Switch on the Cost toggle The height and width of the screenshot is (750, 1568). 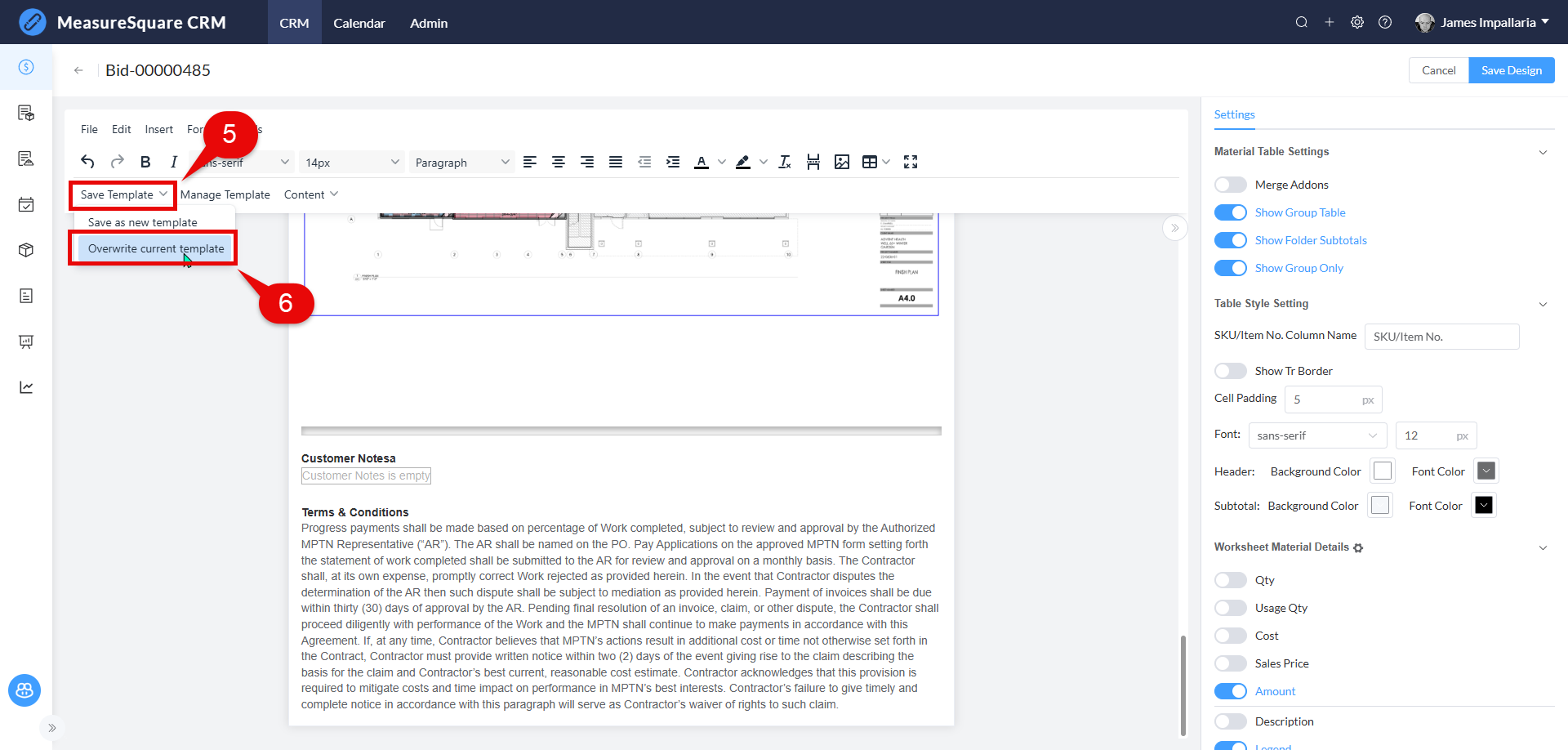(1231, 636)
